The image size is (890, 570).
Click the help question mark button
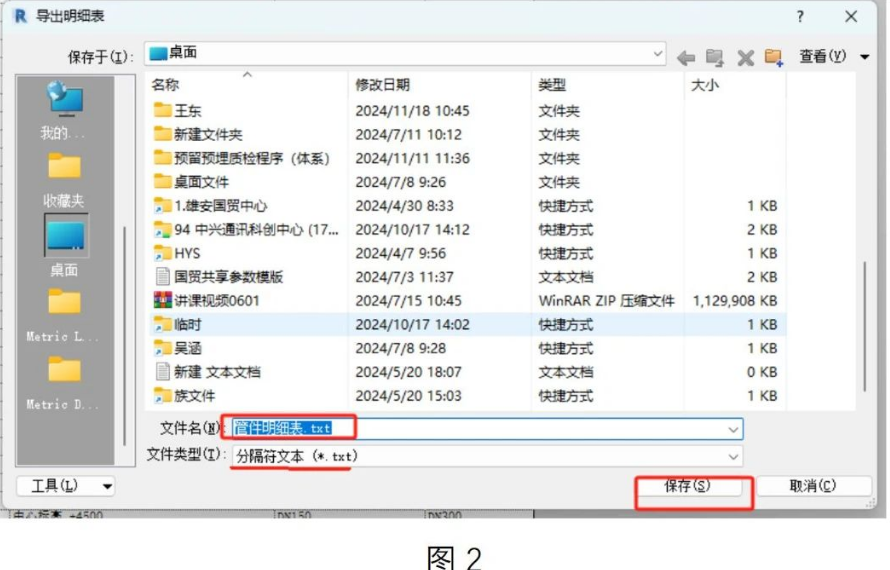pos(800,16)
